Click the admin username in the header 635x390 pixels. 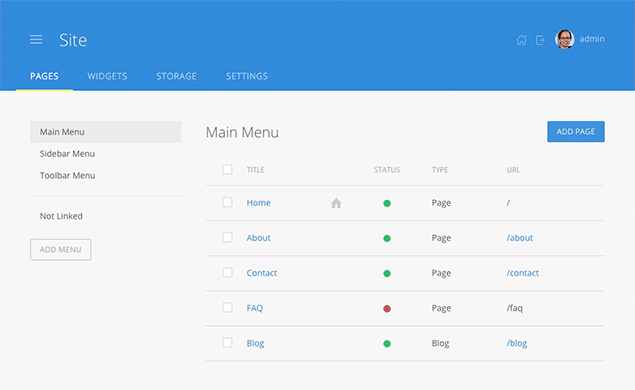592,39
